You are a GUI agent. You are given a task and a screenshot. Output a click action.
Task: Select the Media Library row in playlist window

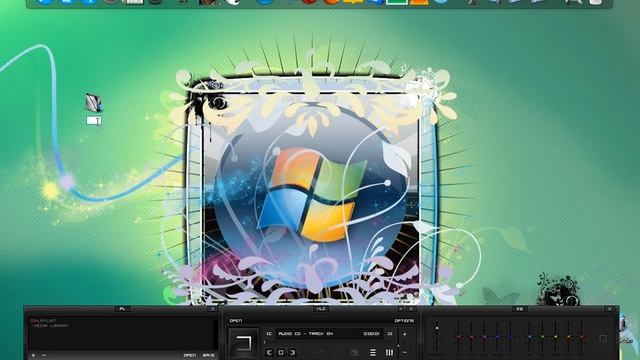[50, 326]
